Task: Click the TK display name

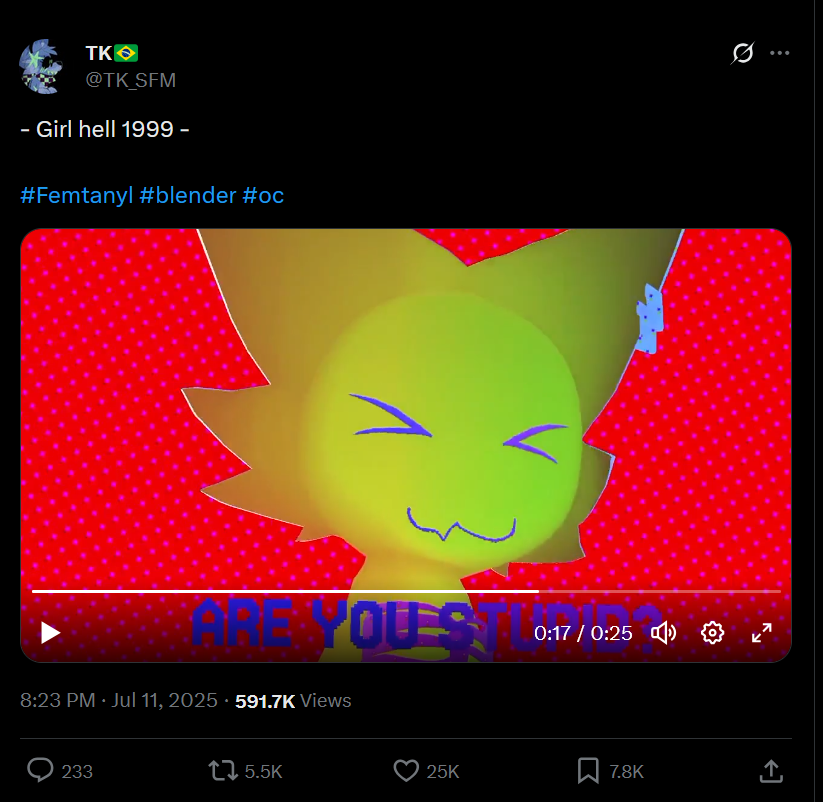Action: click(99, 53)
